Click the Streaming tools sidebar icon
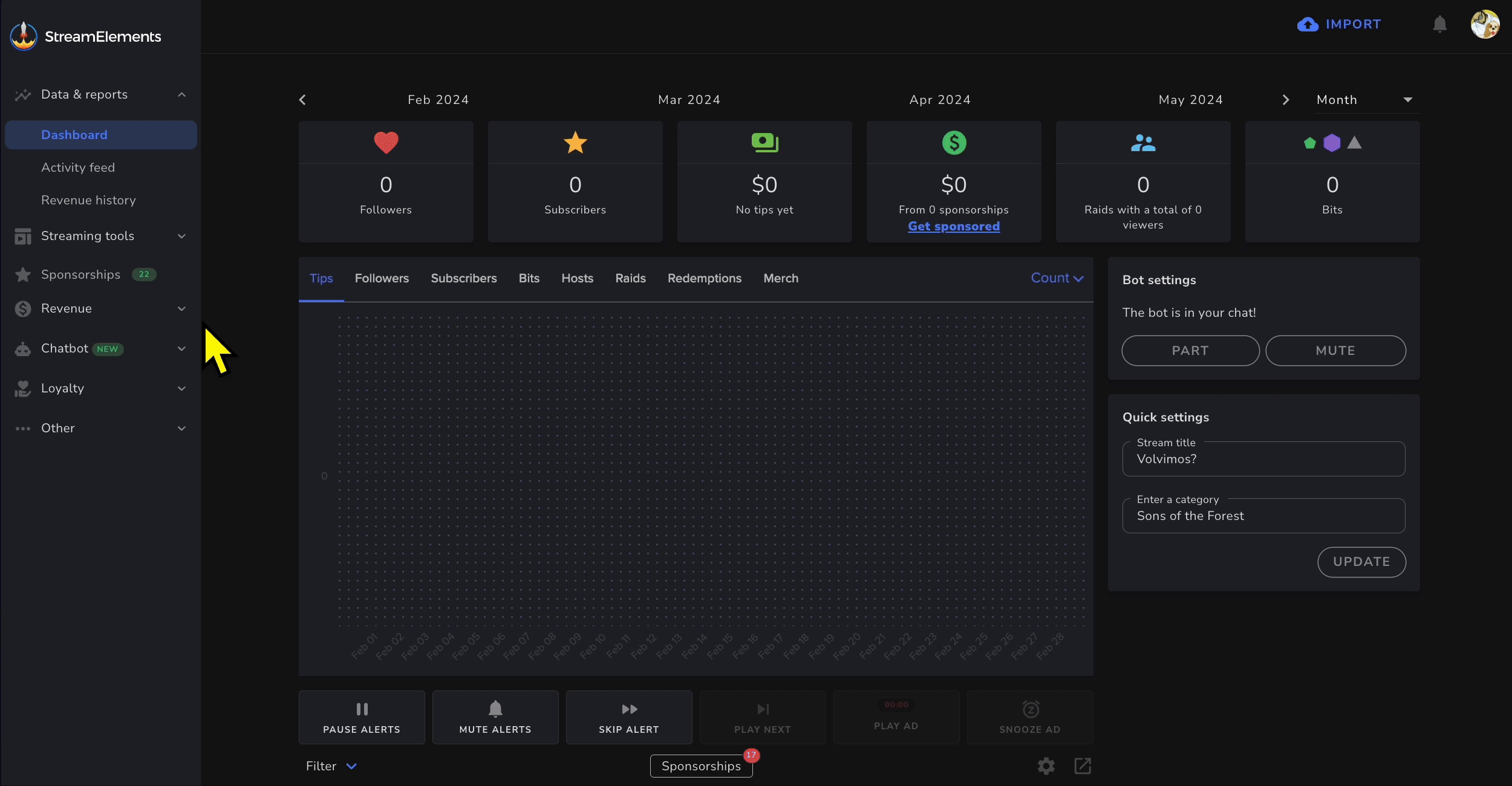Viewport: 1512px width, 786px height. [23, 236]
